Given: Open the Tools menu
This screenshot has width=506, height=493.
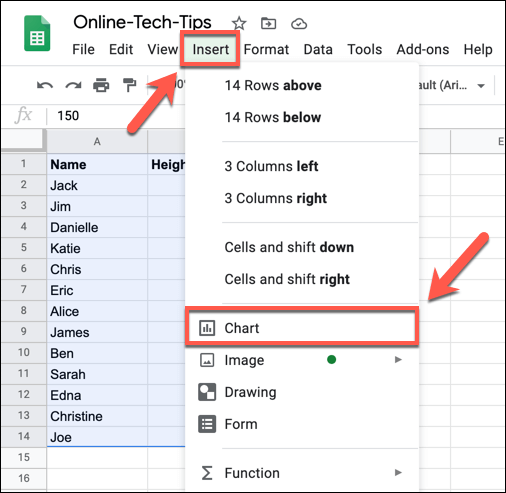Looking at the screenshot, I should click(365, 49).
